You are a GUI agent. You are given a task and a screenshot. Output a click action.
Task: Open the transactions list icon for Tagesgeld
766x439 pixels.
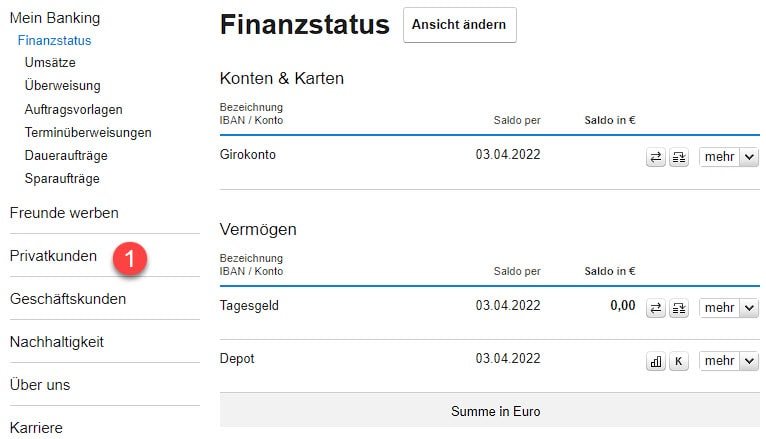tap(679, 308)
